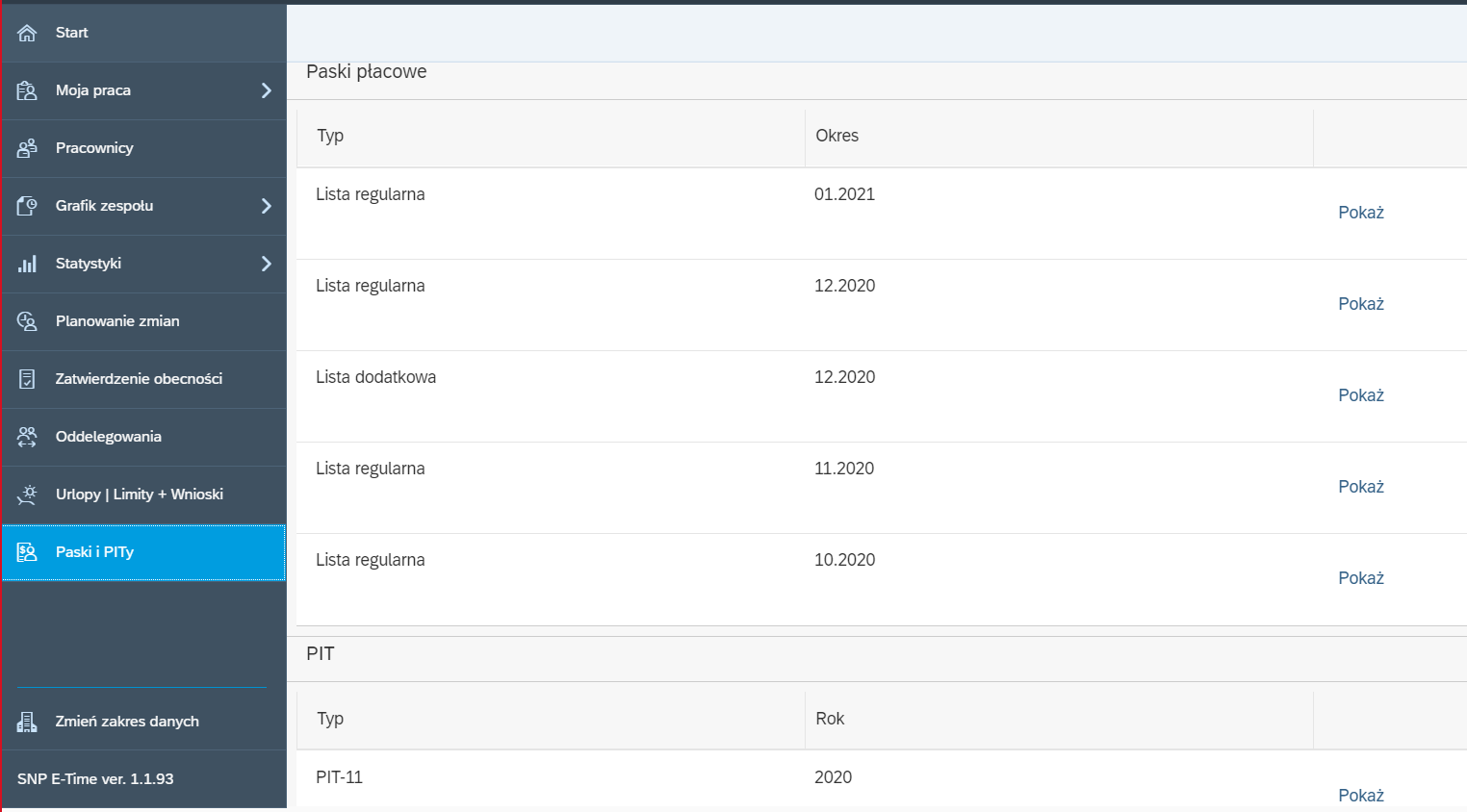Click the PIT-11 type cell
This screenshot has height=812, width=1467.
340,777
